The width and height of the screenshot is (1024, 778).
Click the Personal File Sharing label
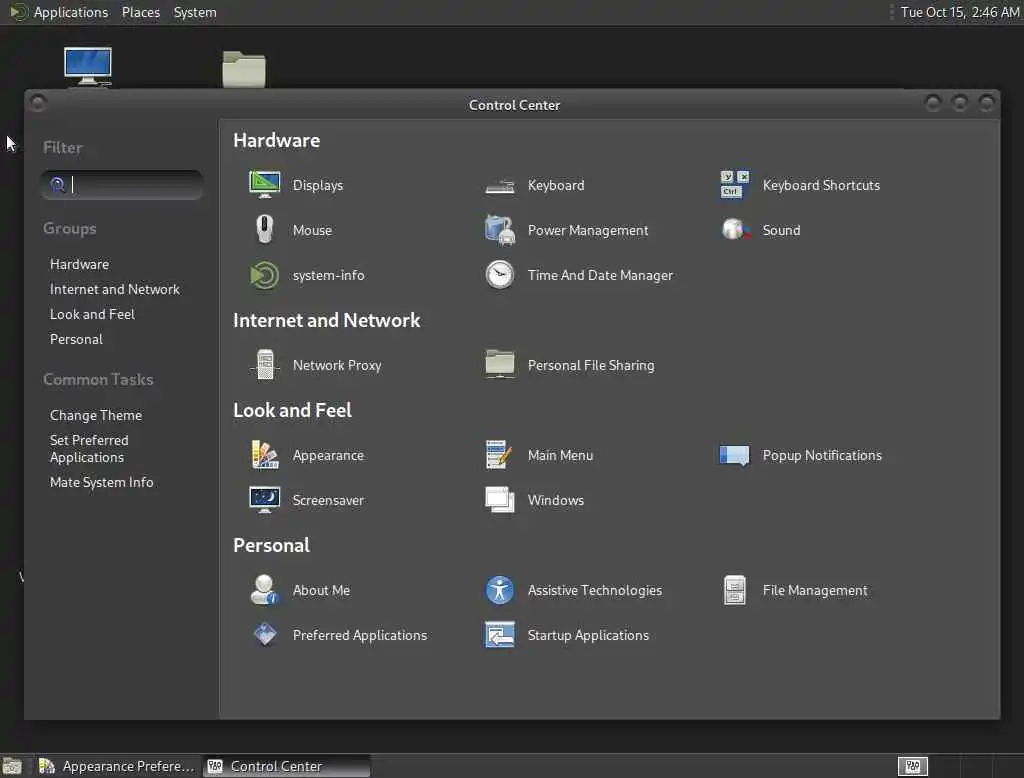[x=591, y=366]
